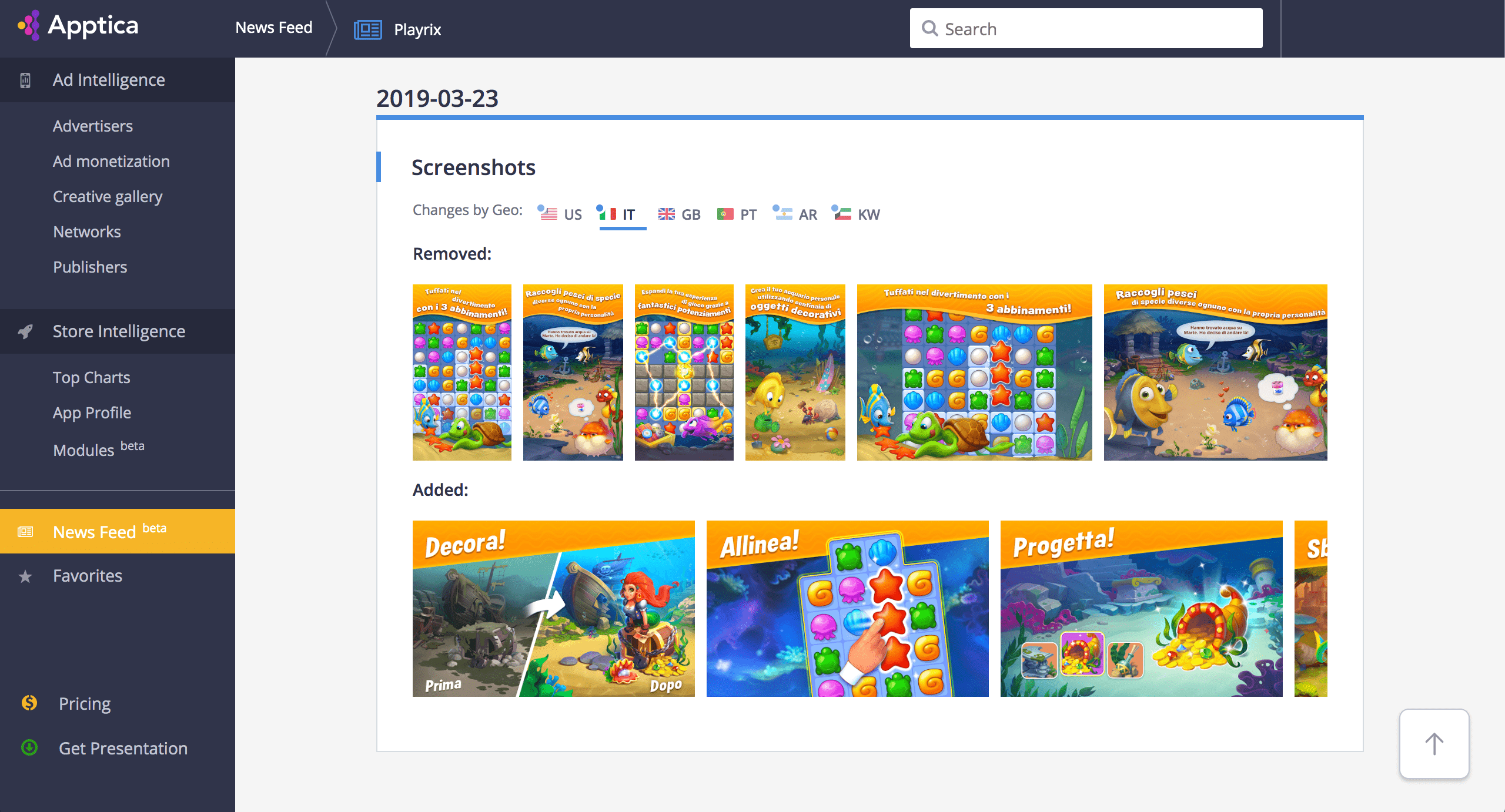1505x812 pixels.
Task: Click the 2019-03-23 date heading
Action: tap(437, 98)
